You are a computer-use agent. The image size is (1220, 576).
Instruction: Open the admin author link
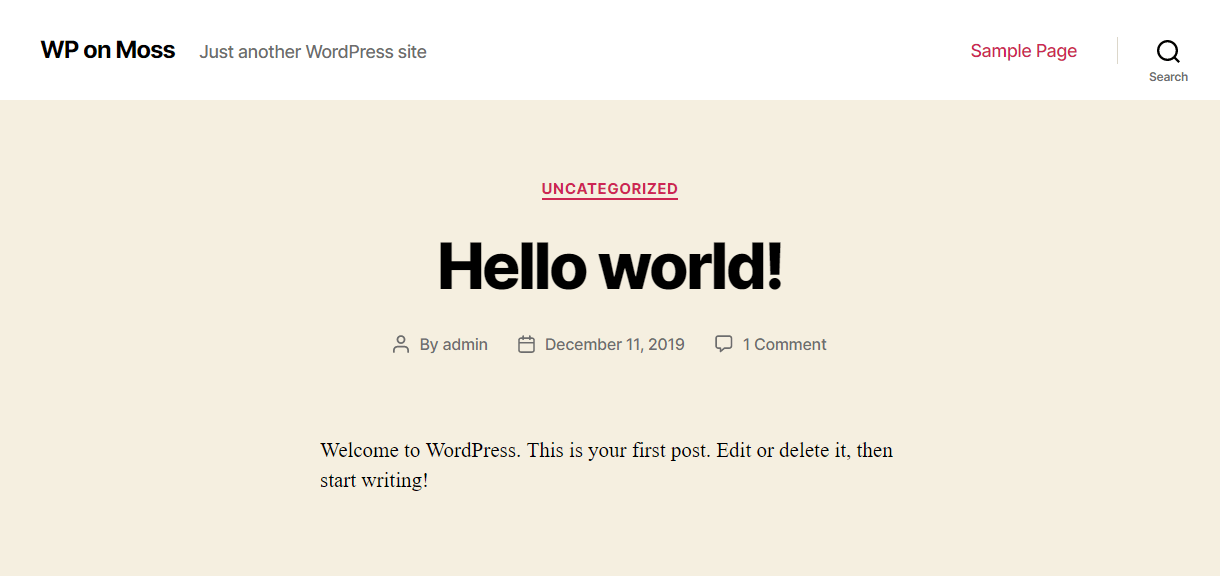(465, 345)
